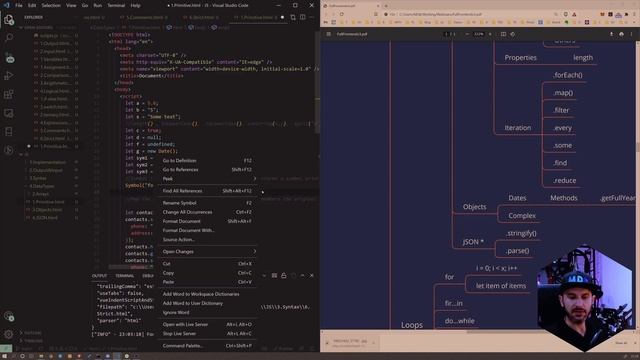Expand the Open Changes submenu
The image size is (640, 360).
click(x=207, y=251)
